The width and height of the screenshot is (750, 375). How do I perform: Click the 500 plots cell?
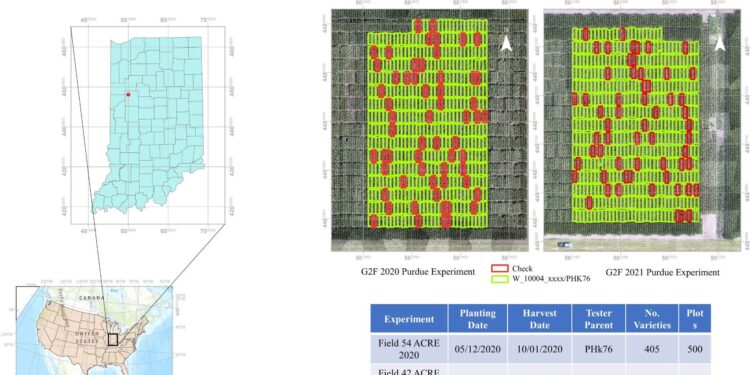click(x=695, y=349)
